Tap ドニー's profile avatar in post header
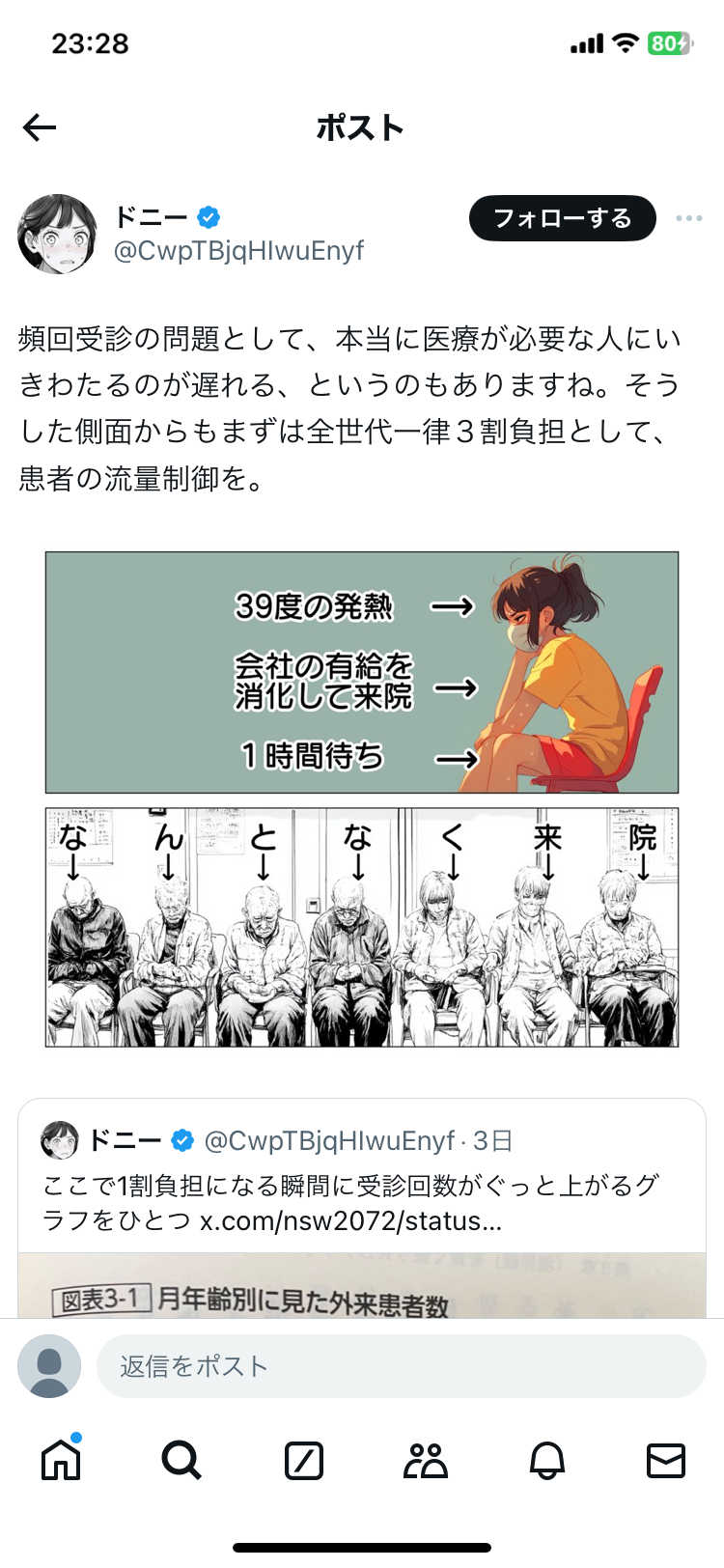Image resolution: width=724 pixels, height=1568 pixels. 58,234
